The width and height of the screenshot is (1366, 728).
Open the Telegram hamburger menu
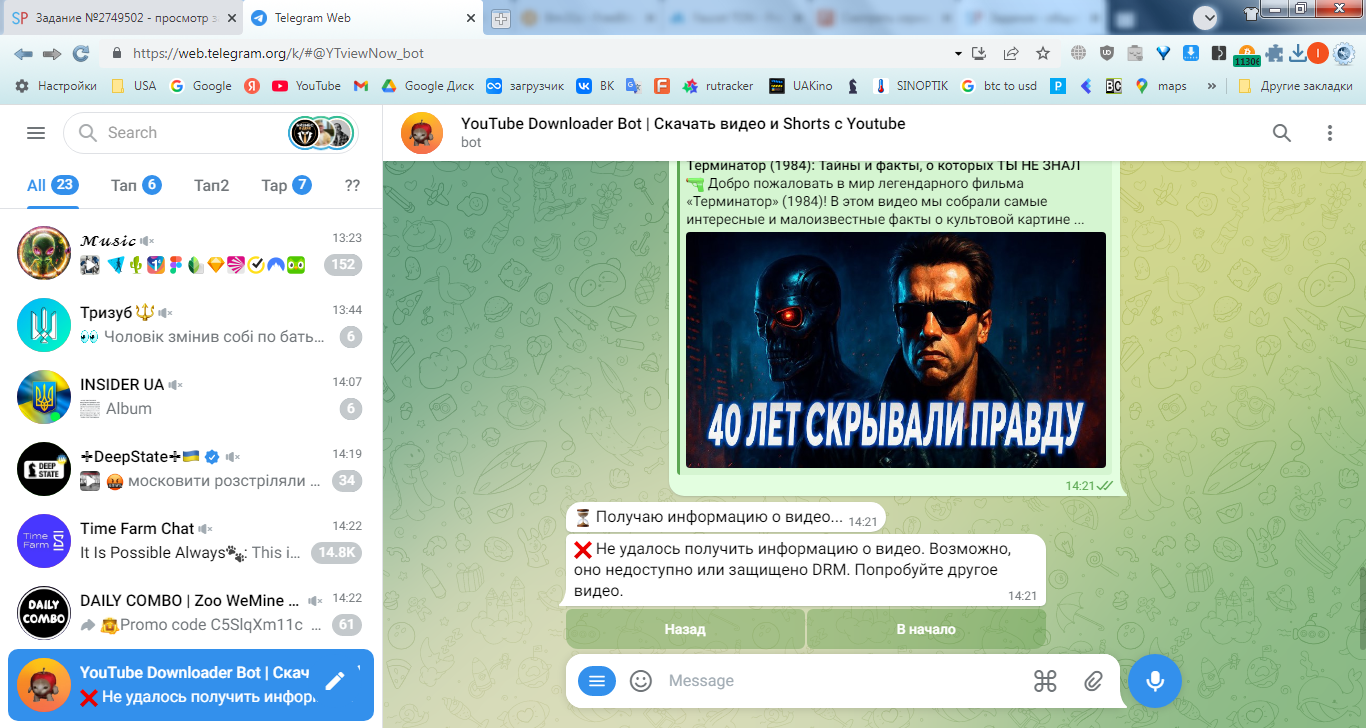click(x=36, y=133)
